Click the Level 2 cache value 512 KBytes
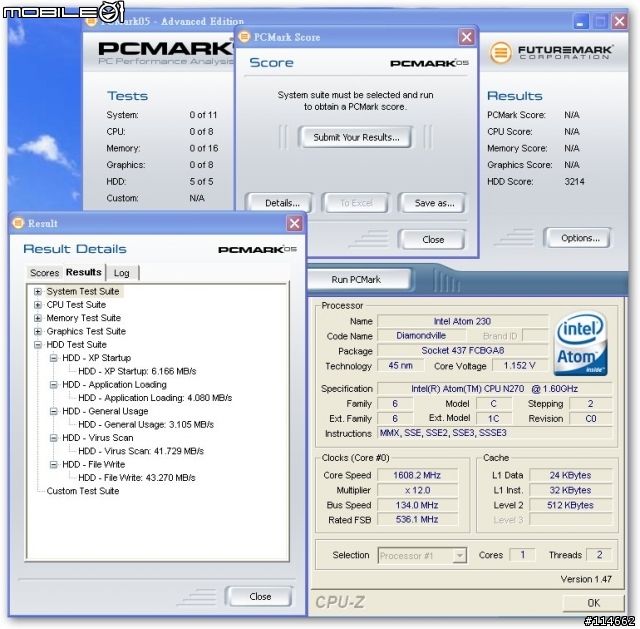The height and width of the screenshot is (629, 640). (571, 505)
